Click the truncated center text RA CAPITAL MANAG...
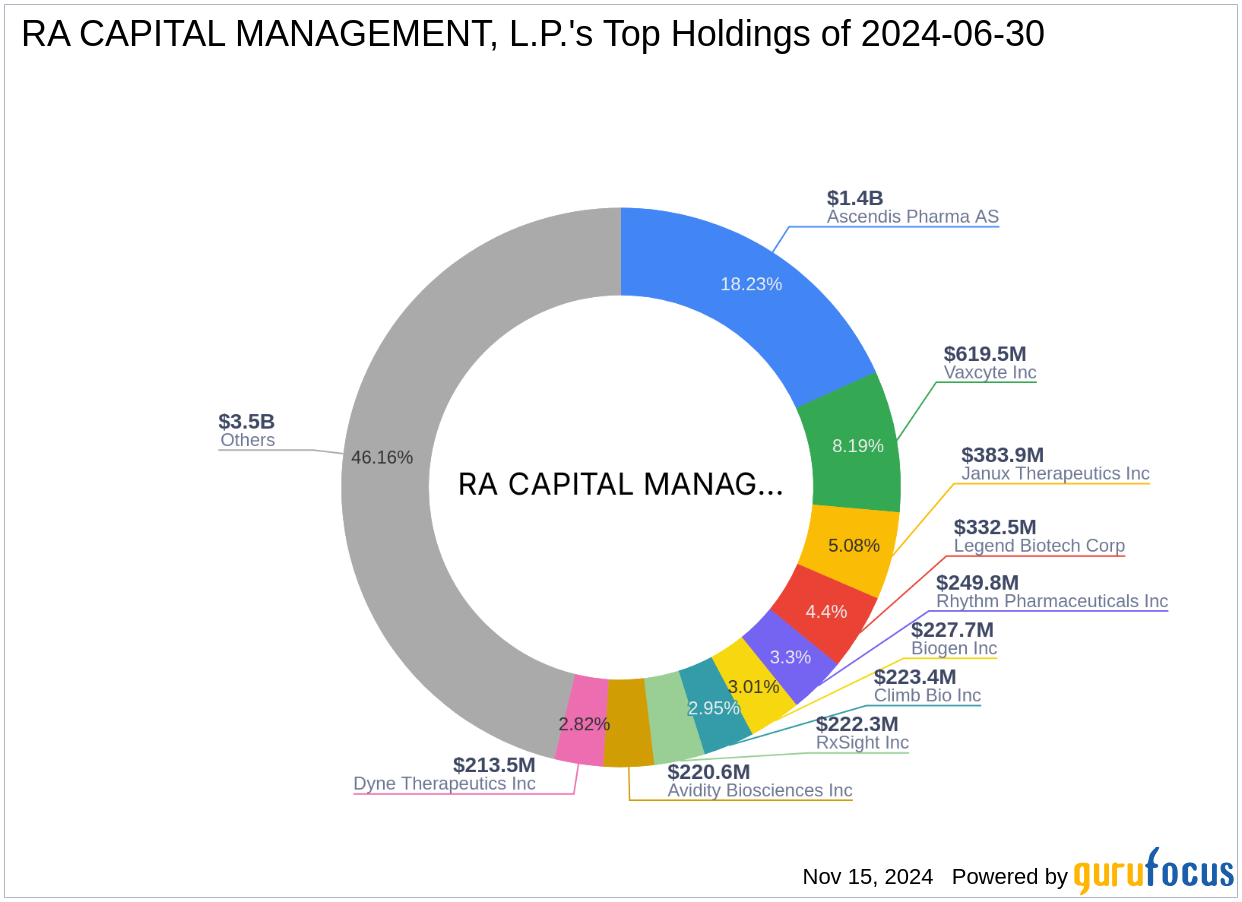 [x=621, y=485]
